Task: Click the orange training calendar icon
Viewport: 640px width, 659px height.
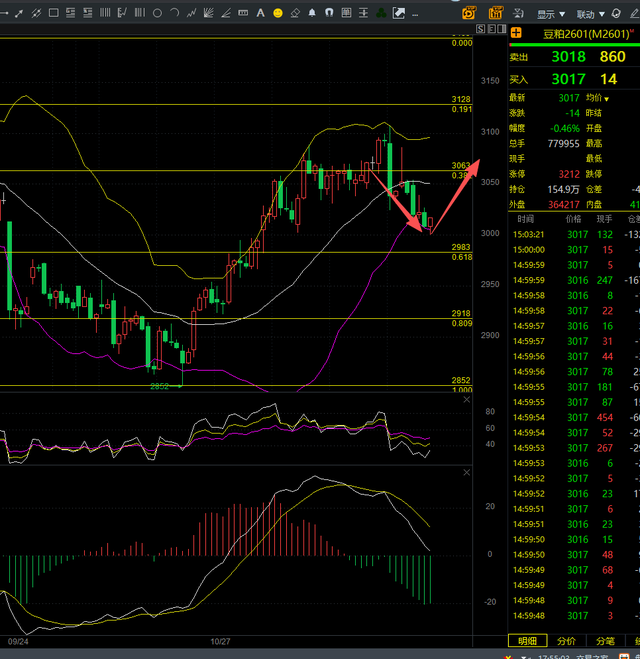Action: coord(495,13)
